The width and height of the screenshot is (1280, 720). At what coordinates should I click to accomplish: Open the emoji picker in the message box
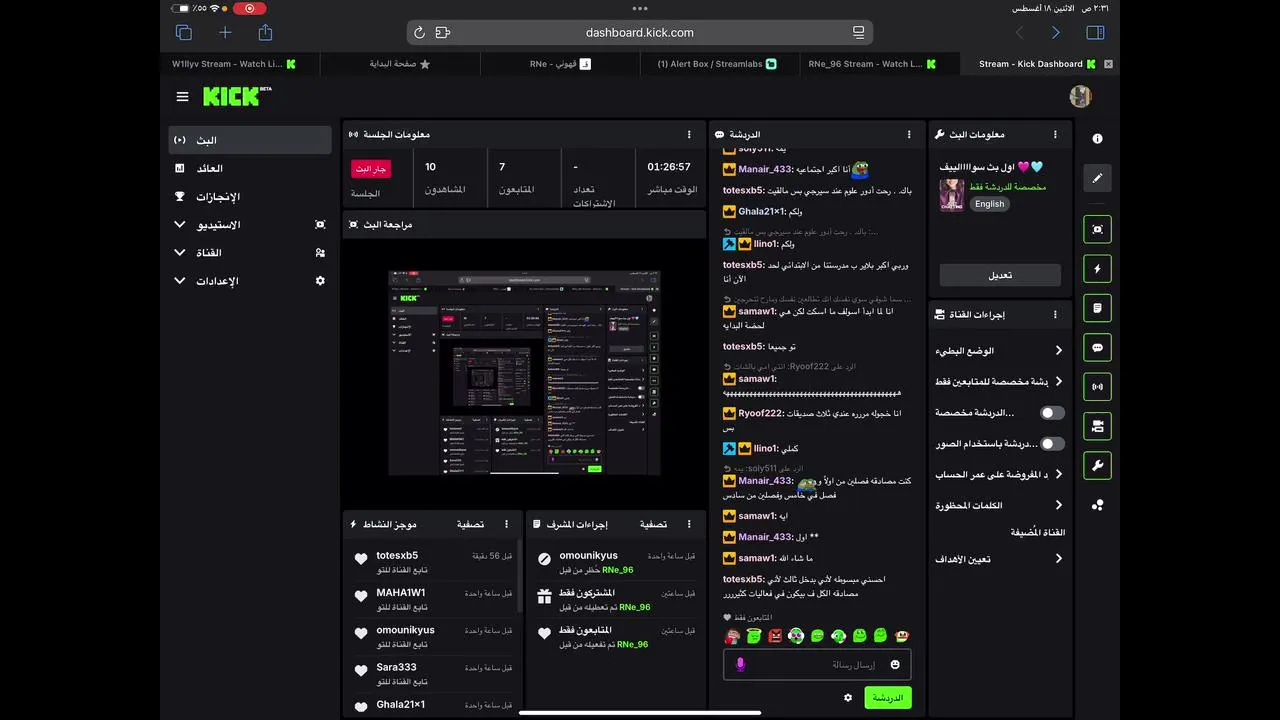(x=895, y=664)
